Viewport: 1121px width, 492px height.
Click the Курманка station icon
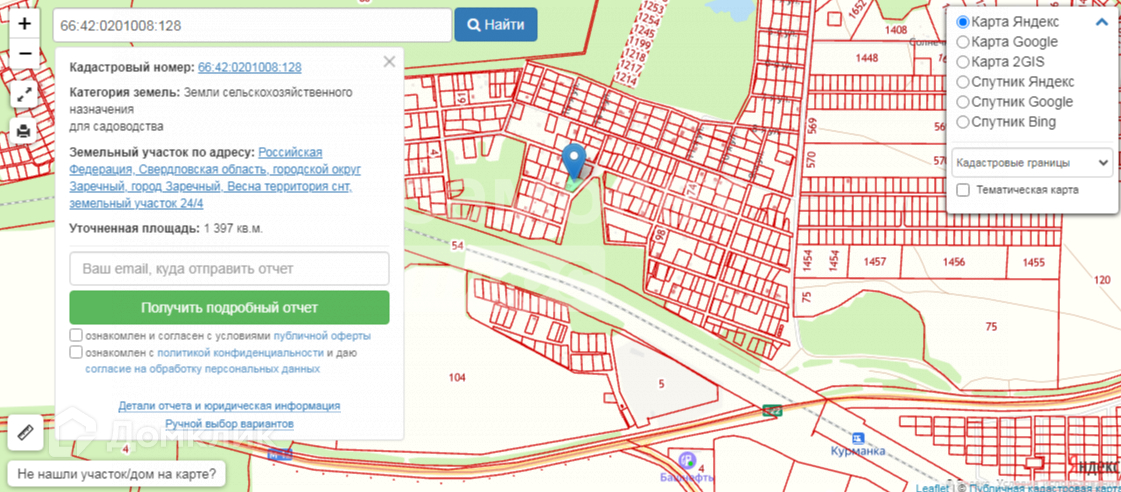click(859, 438)
